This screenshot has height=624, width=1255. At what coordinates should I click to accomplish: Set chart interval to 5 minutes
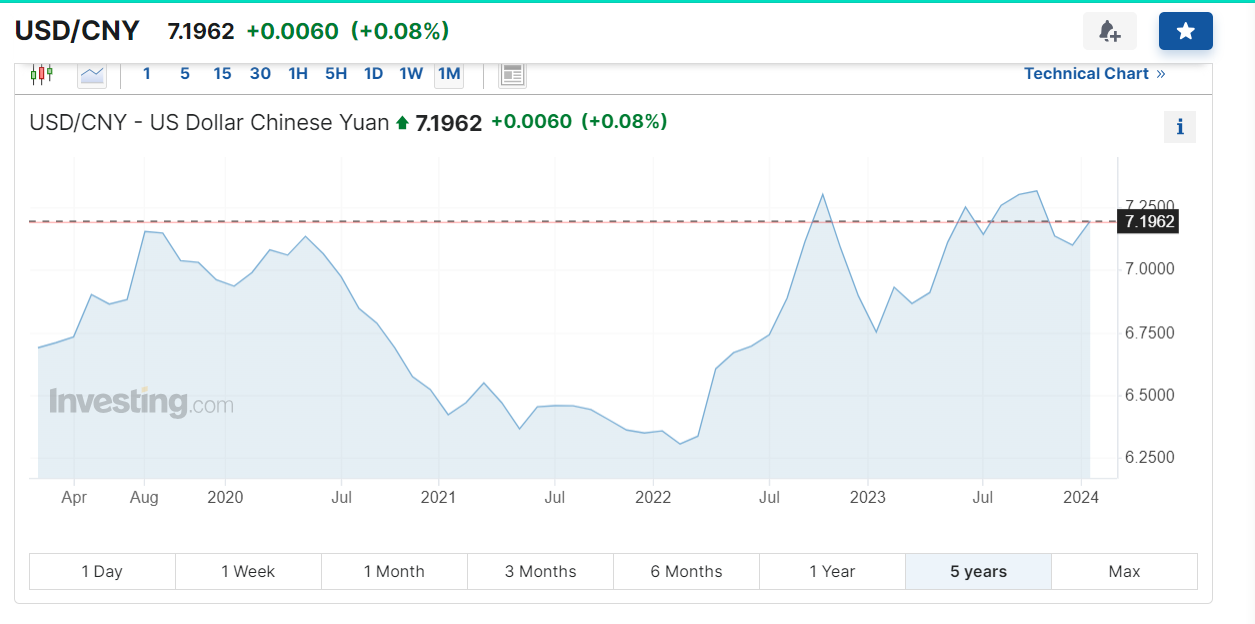tap(185, 74)
